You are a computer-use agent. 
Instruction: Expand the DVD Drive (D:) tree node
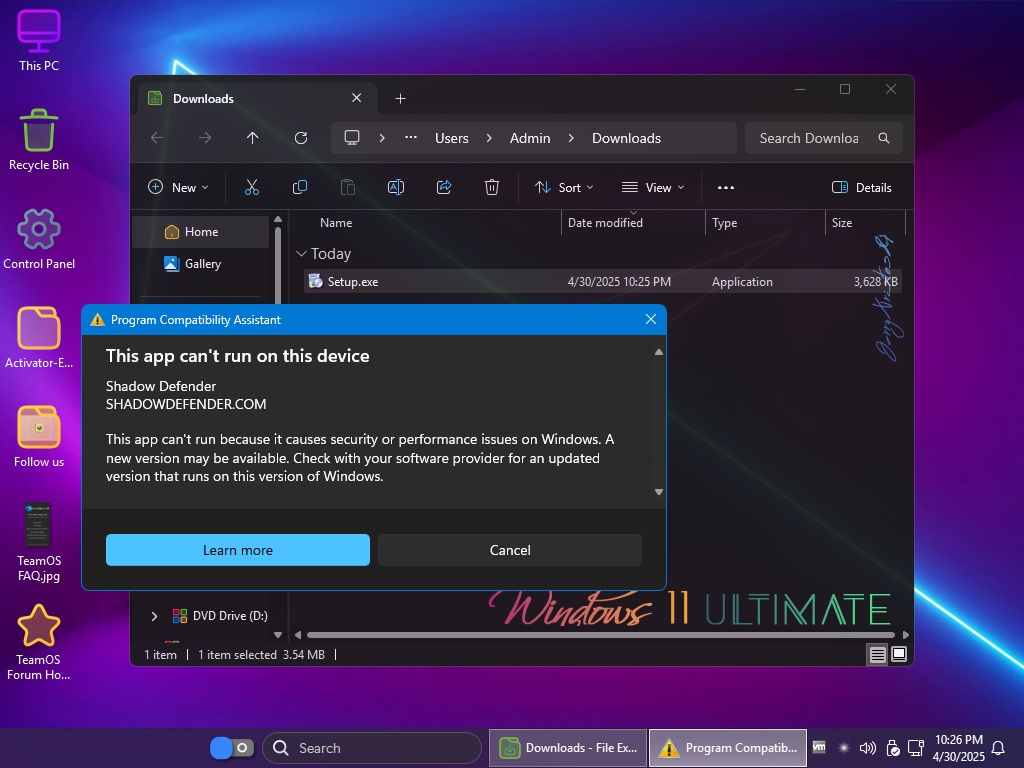tap(154, 616)
